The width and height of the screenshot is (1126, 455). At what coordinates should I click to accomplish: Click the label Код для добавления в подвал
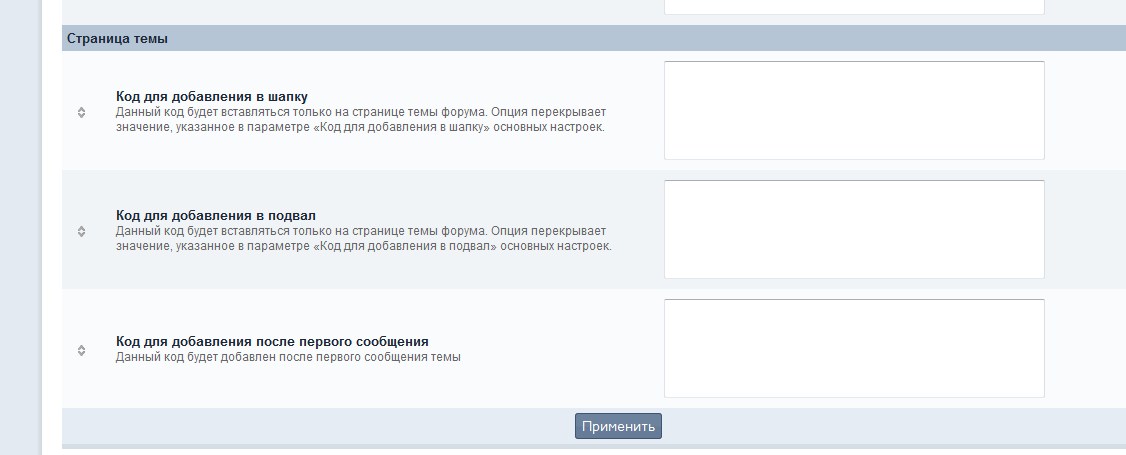coord(216,215)
